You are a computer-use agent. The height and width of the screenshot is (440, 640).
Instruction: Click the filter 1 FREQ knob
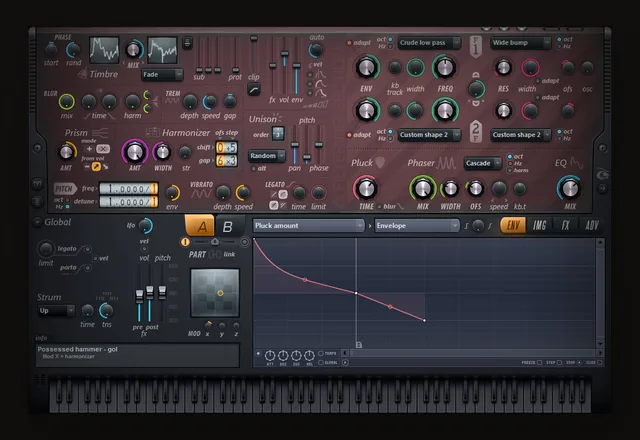444,67
